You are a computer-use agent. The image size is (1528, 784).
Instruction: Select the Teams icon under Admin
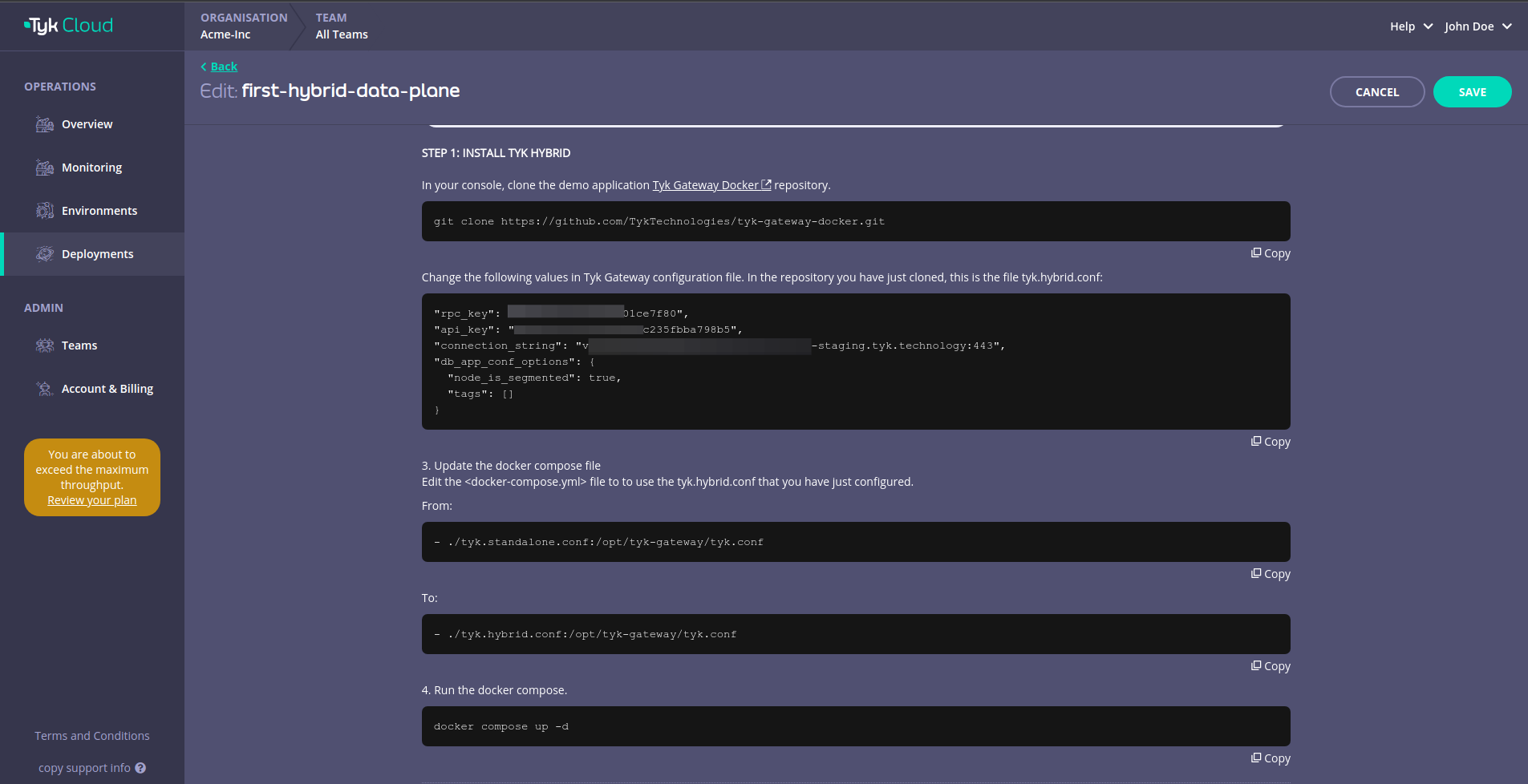(x=44, y=345)
